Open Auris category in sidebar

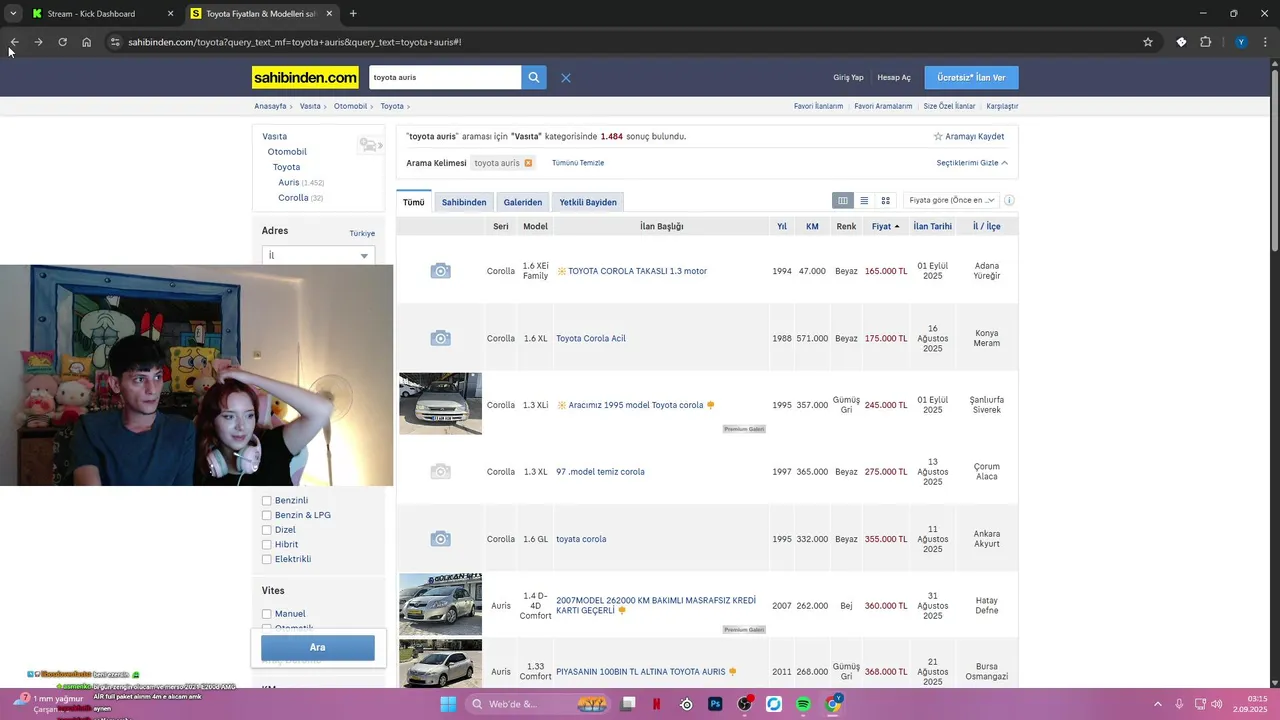pos(289,183)
